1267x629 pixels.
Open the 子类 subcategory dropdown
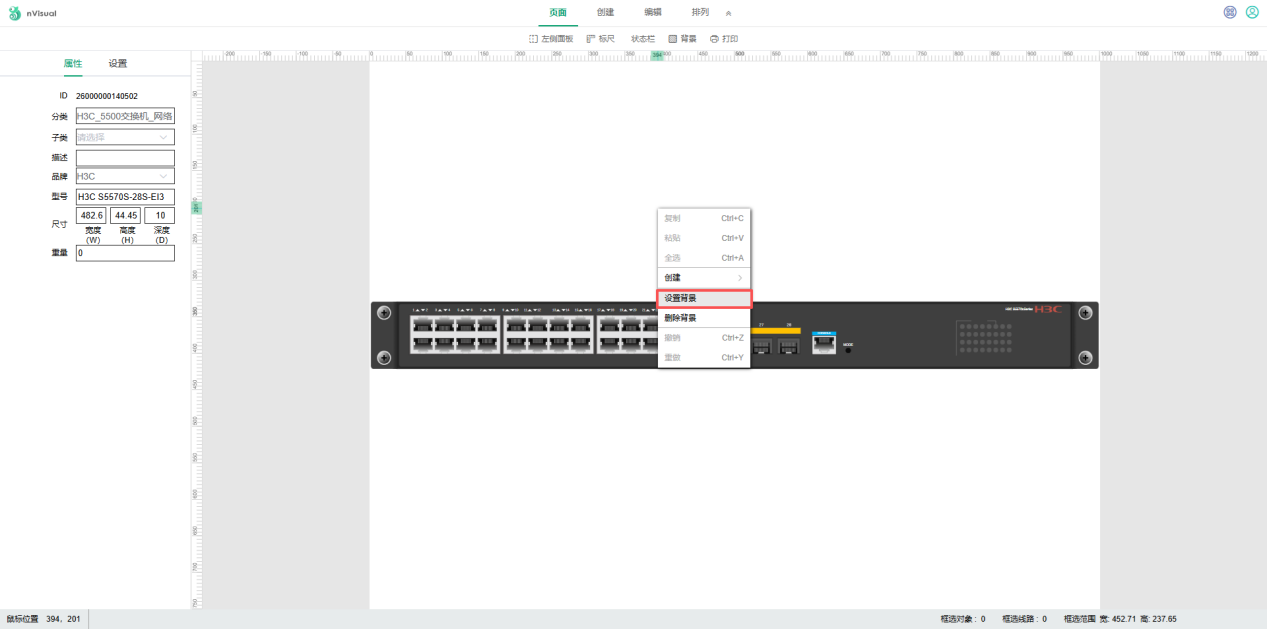point(125,137)
